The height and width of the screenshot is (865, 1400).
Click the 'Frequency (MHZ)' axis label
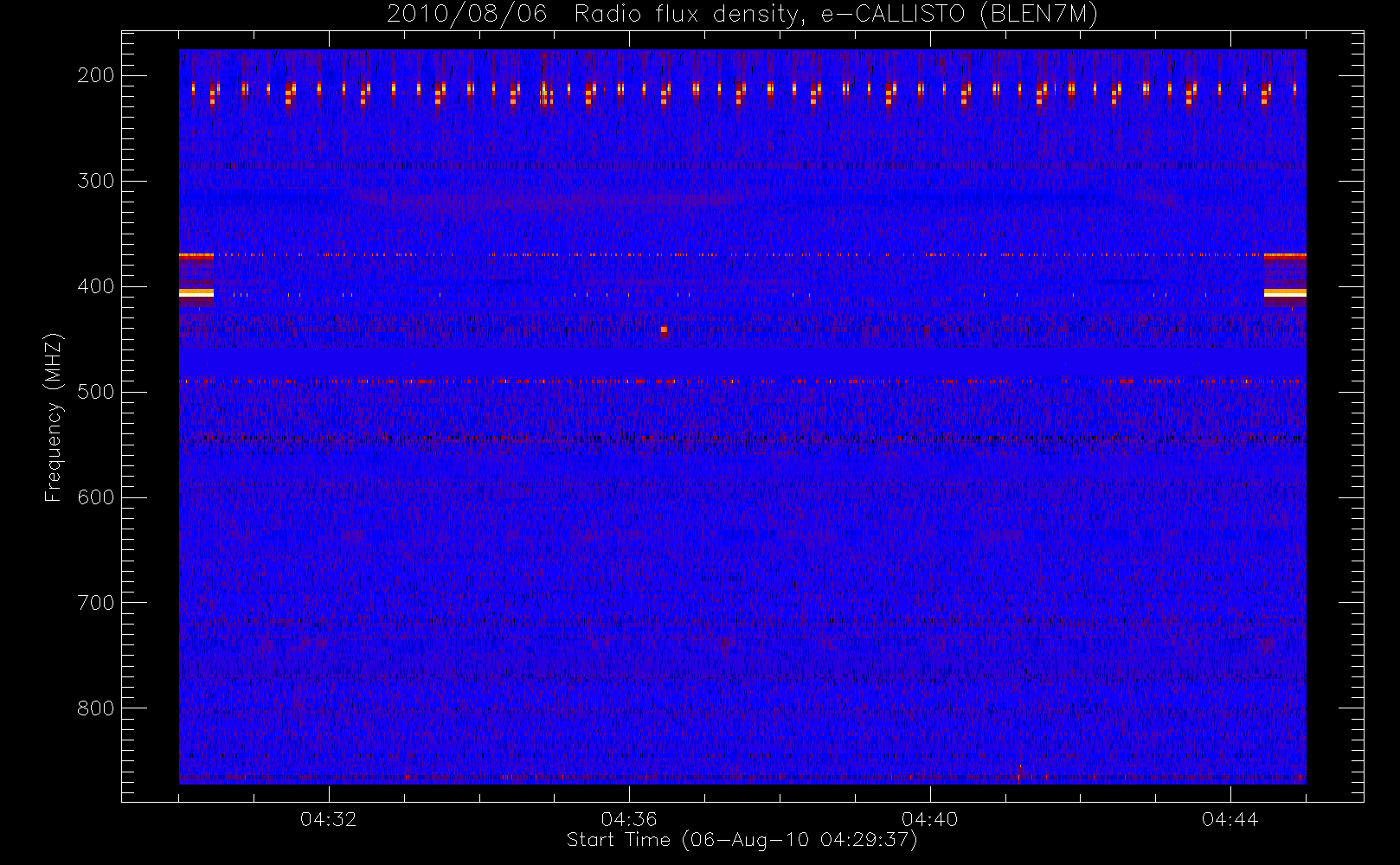pos(54,417)
